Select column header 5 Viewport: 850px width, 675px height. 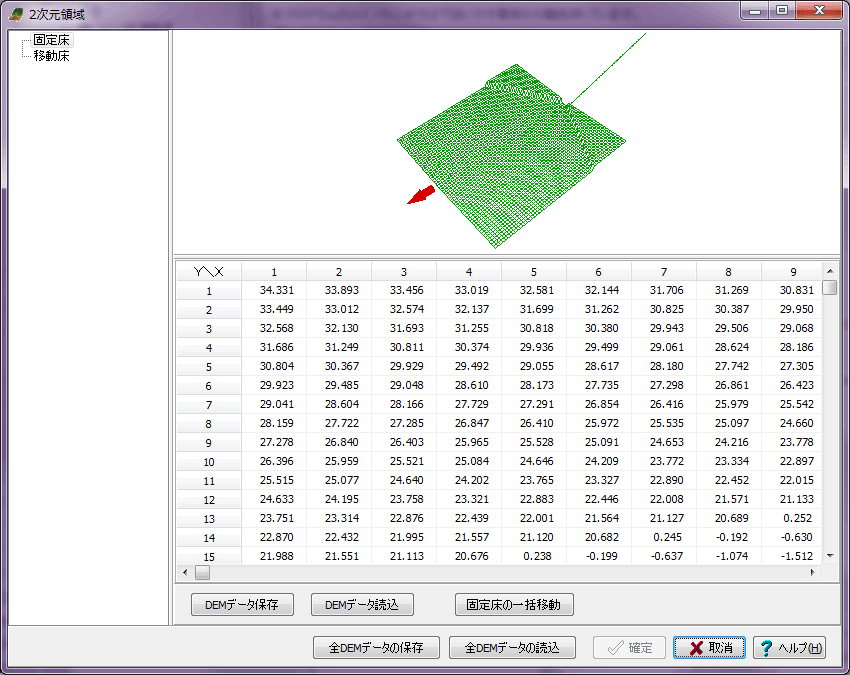pyautogui.click(x=534, y=272)
